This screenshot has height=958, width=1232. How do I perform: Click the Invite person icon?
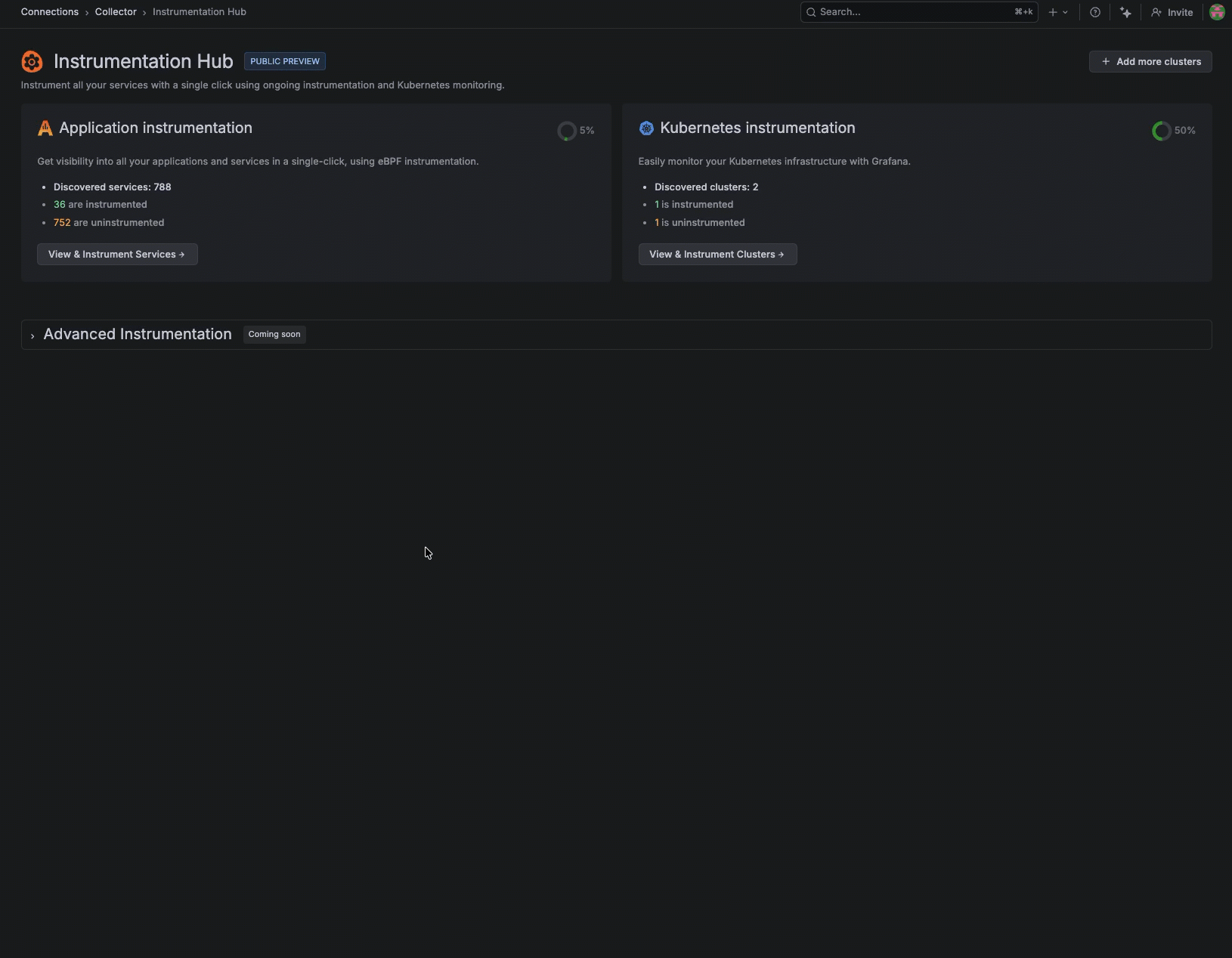(x=1156, y=12)
